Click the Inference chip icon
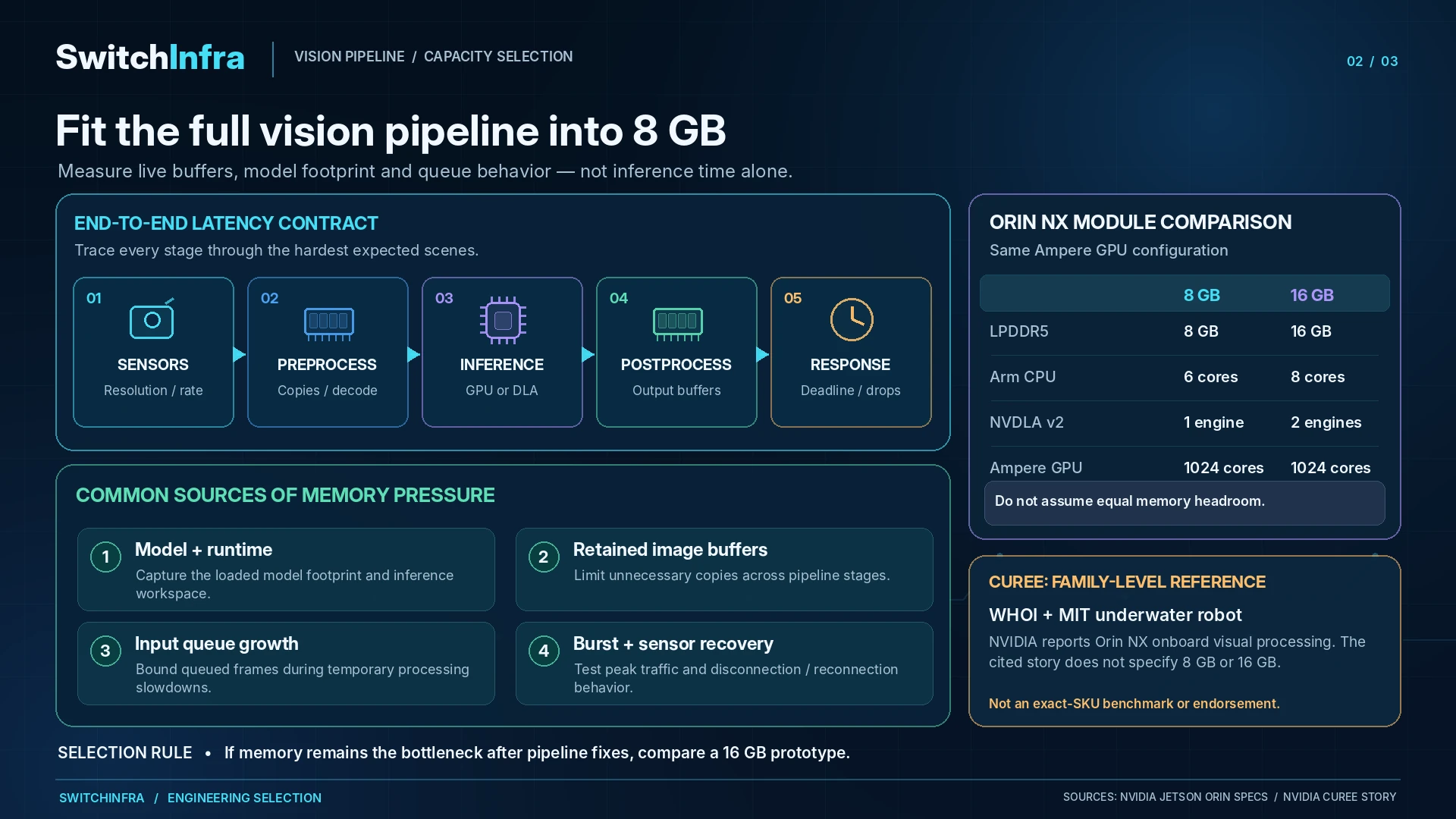Screen dimensions: 1456x819 tap(503, 320)
